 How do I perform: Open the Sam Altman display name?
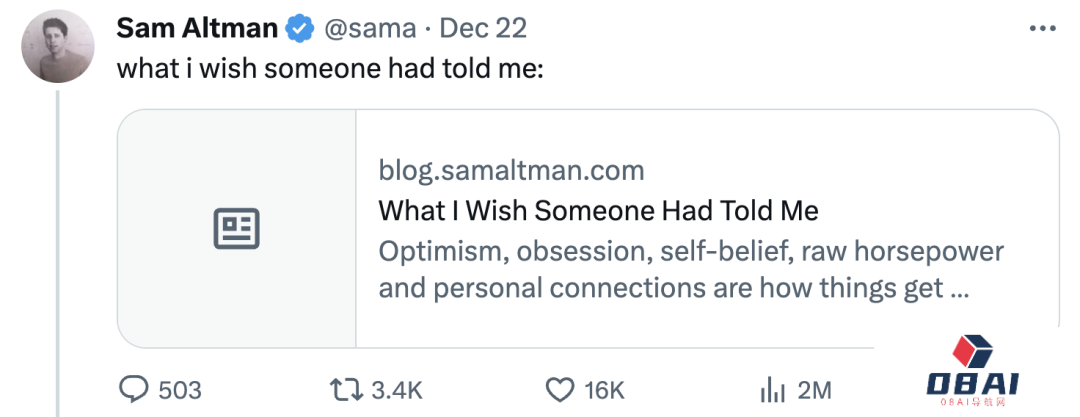click(197, 28)
